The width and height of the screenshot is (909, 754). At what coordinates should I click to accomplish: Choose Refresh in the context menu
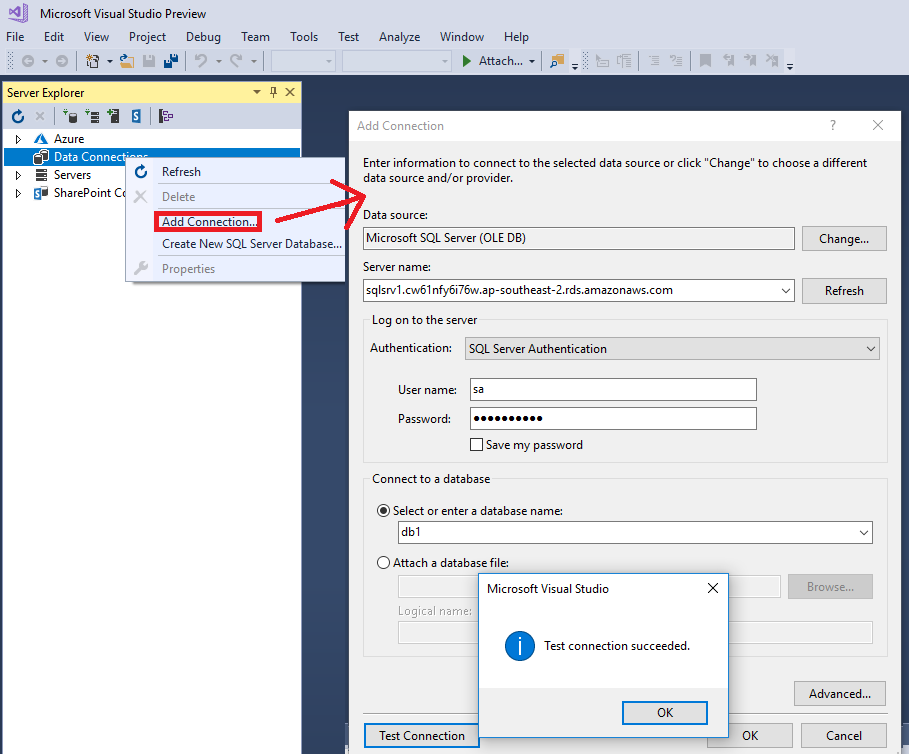(x=181, y=172)
